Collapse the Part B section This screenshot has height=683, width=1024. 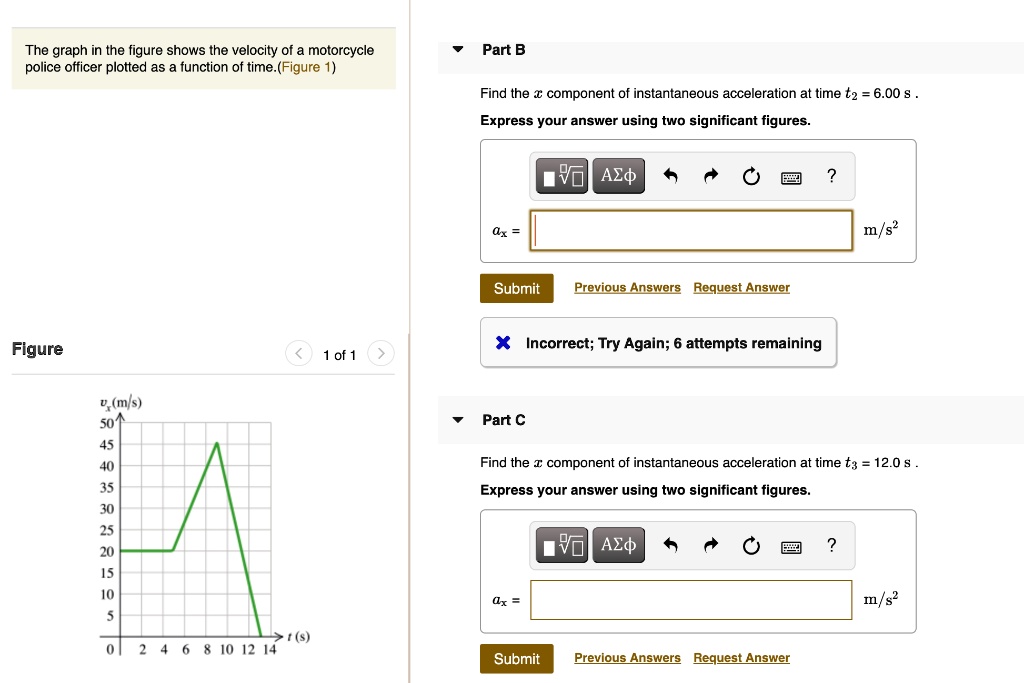pos(458,50)
